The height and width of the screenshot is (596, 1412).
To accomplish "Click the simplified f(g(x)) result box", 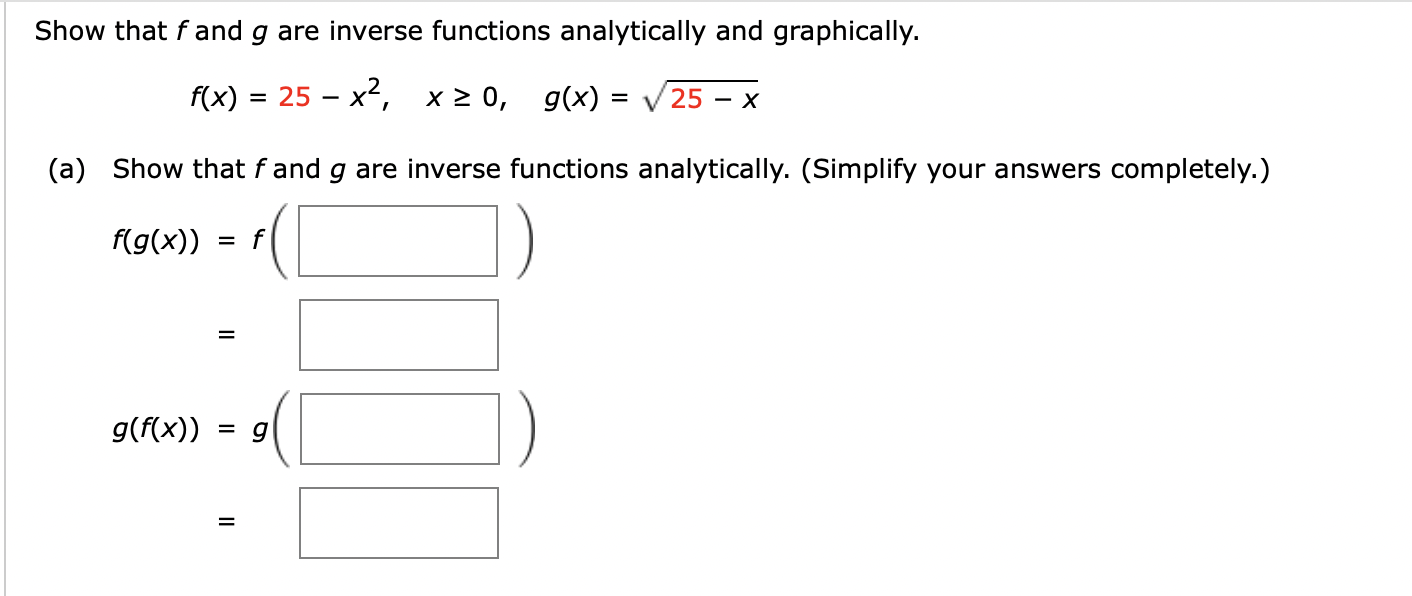I will point(398,334).
